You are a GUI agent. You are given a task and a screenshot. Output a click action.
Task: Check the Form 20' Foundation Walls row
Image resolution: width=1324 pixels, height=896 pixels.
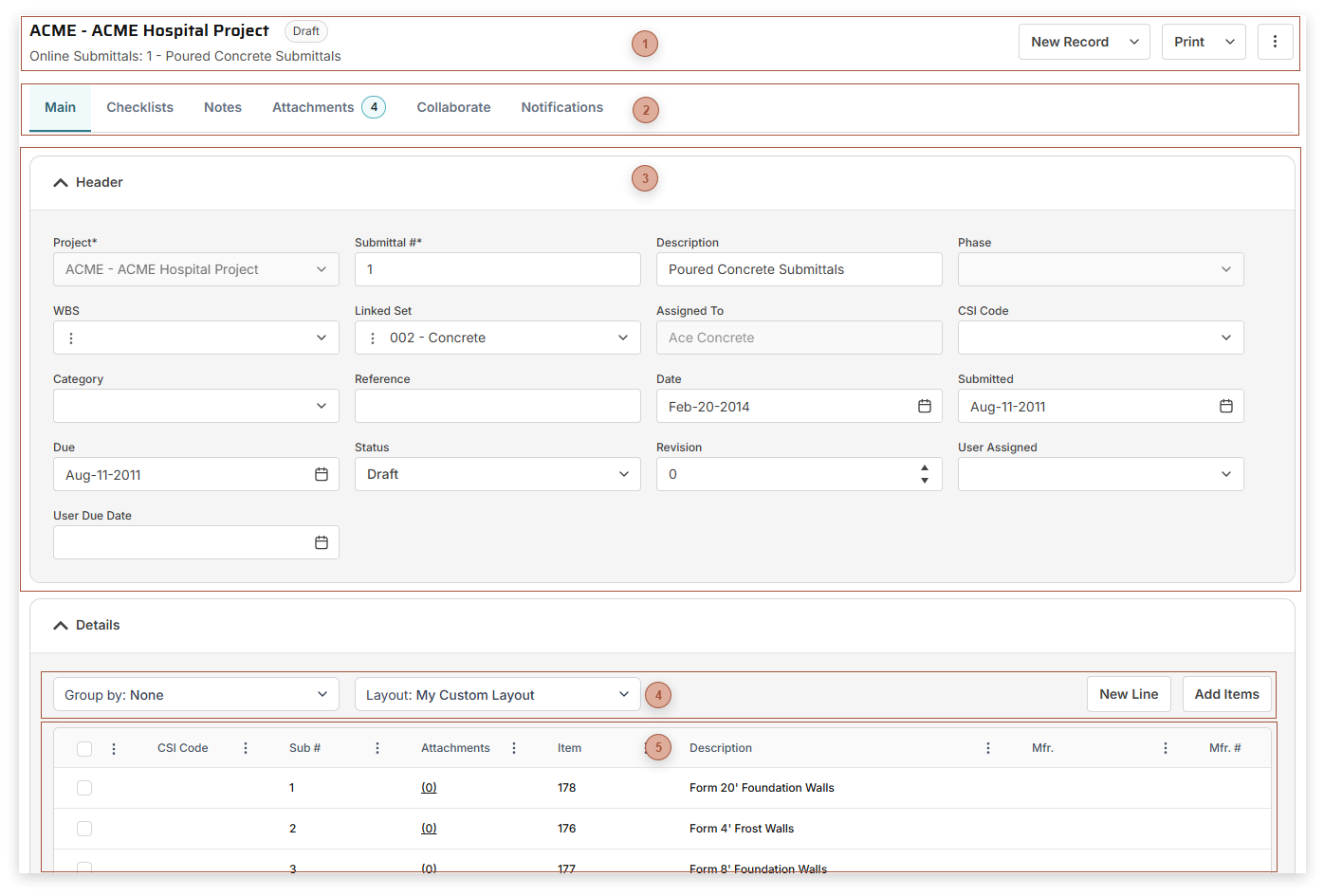coord(83,788)
